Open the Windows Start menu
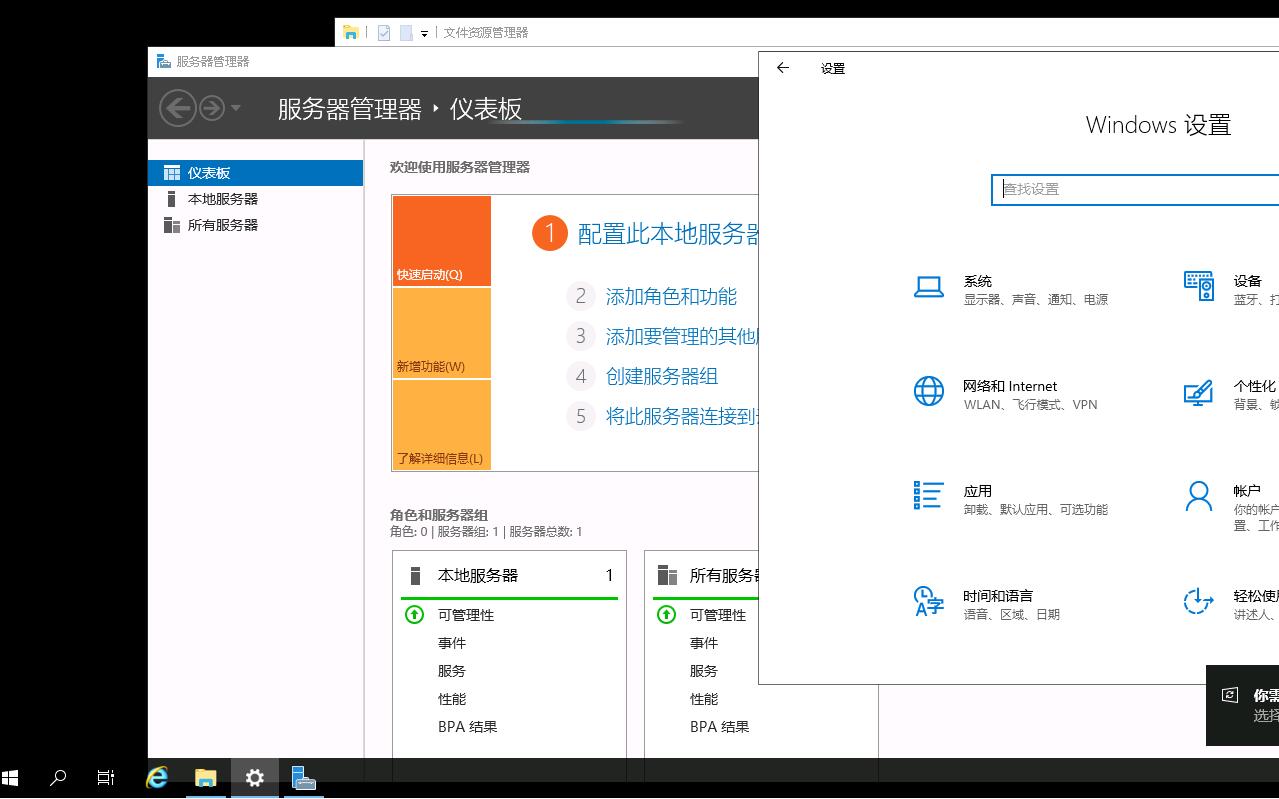The height and width of the screenshot is (799, 1279). coord(11,777)
